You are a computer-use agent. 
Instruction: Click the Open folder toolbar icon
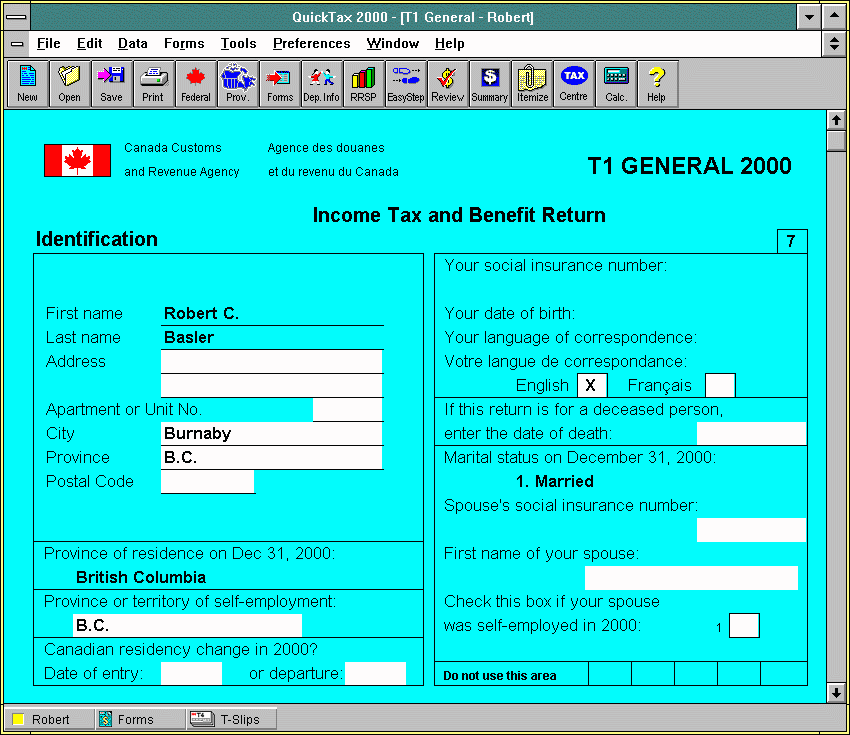click(x=69, y=84)
